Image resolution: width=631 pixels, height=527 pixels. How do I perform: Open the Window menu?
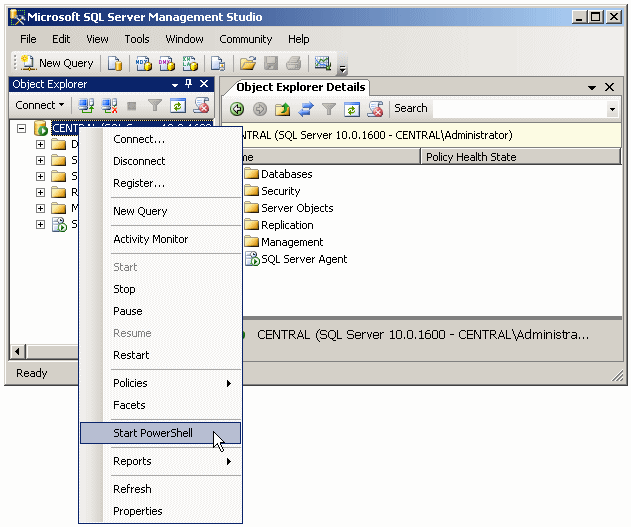184,39
